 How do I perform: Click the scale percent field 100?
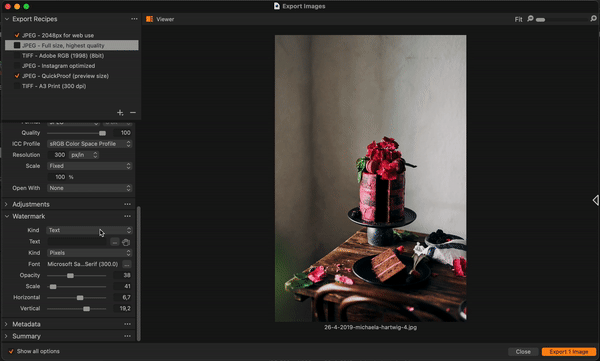coord(57,177)
